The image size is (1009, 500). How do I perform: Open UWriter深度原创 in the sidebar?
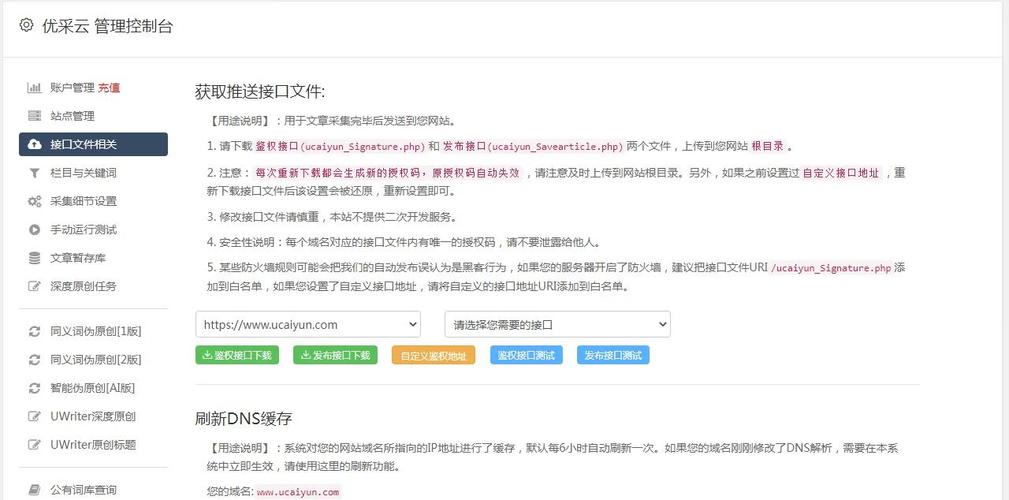(x=93, y=416)
